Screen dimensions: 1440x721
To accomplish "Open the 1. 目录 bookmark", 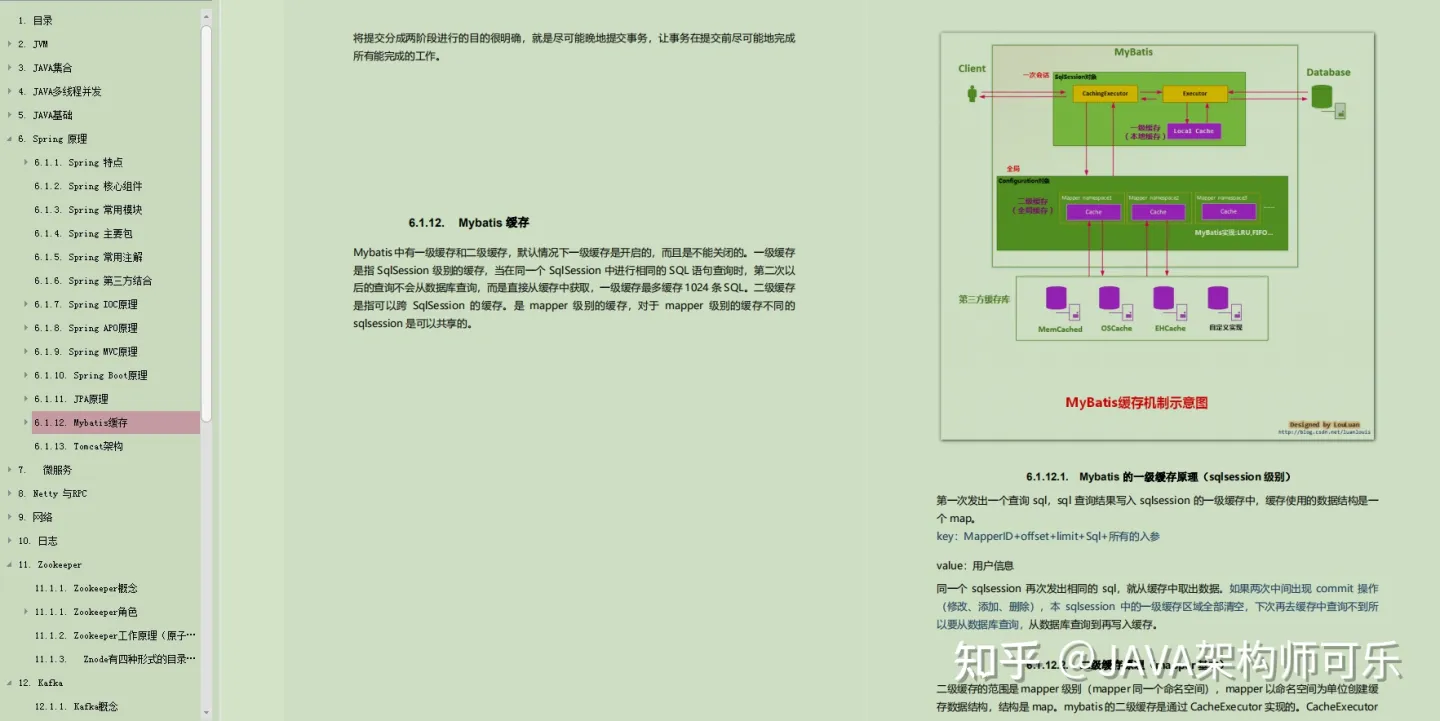I will tap(35, 20).
